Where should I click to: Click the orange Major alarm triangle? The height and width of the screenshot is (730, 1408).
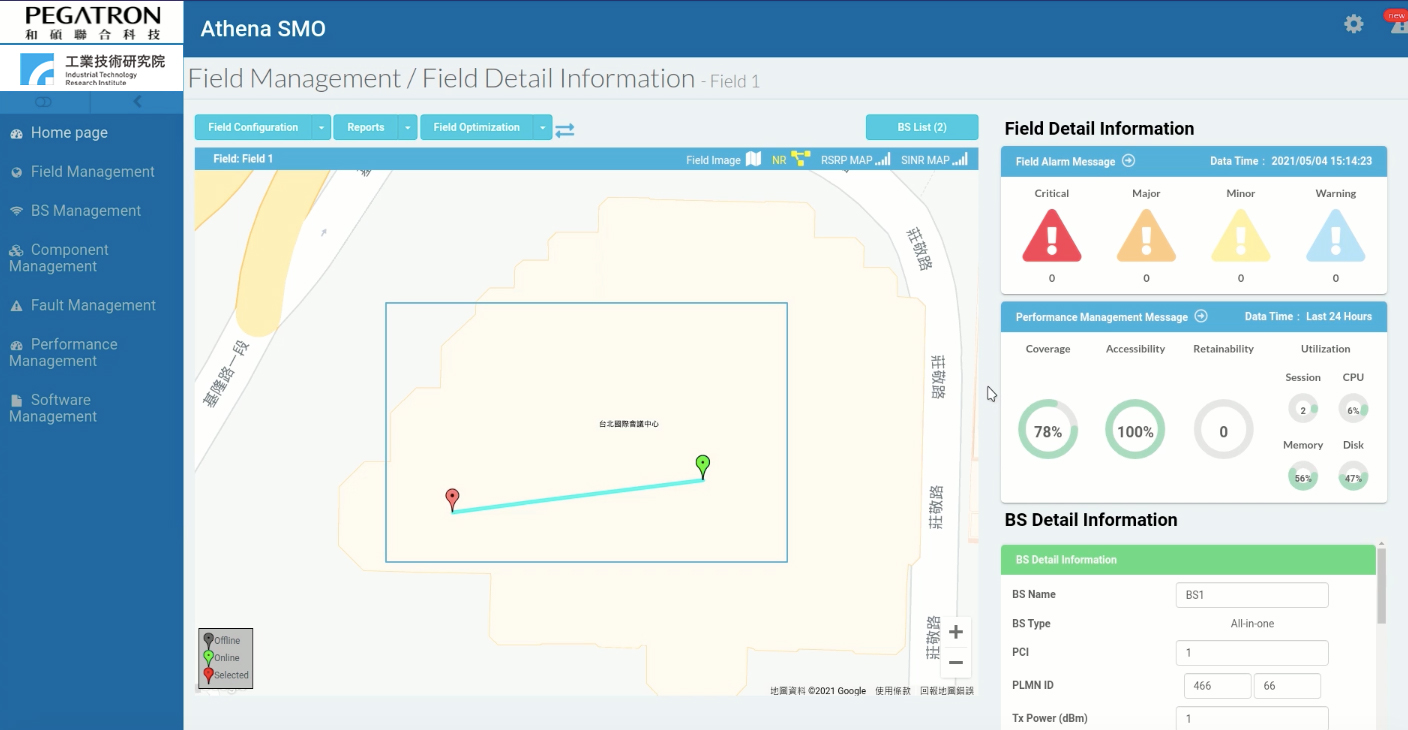coord(1146,239)
